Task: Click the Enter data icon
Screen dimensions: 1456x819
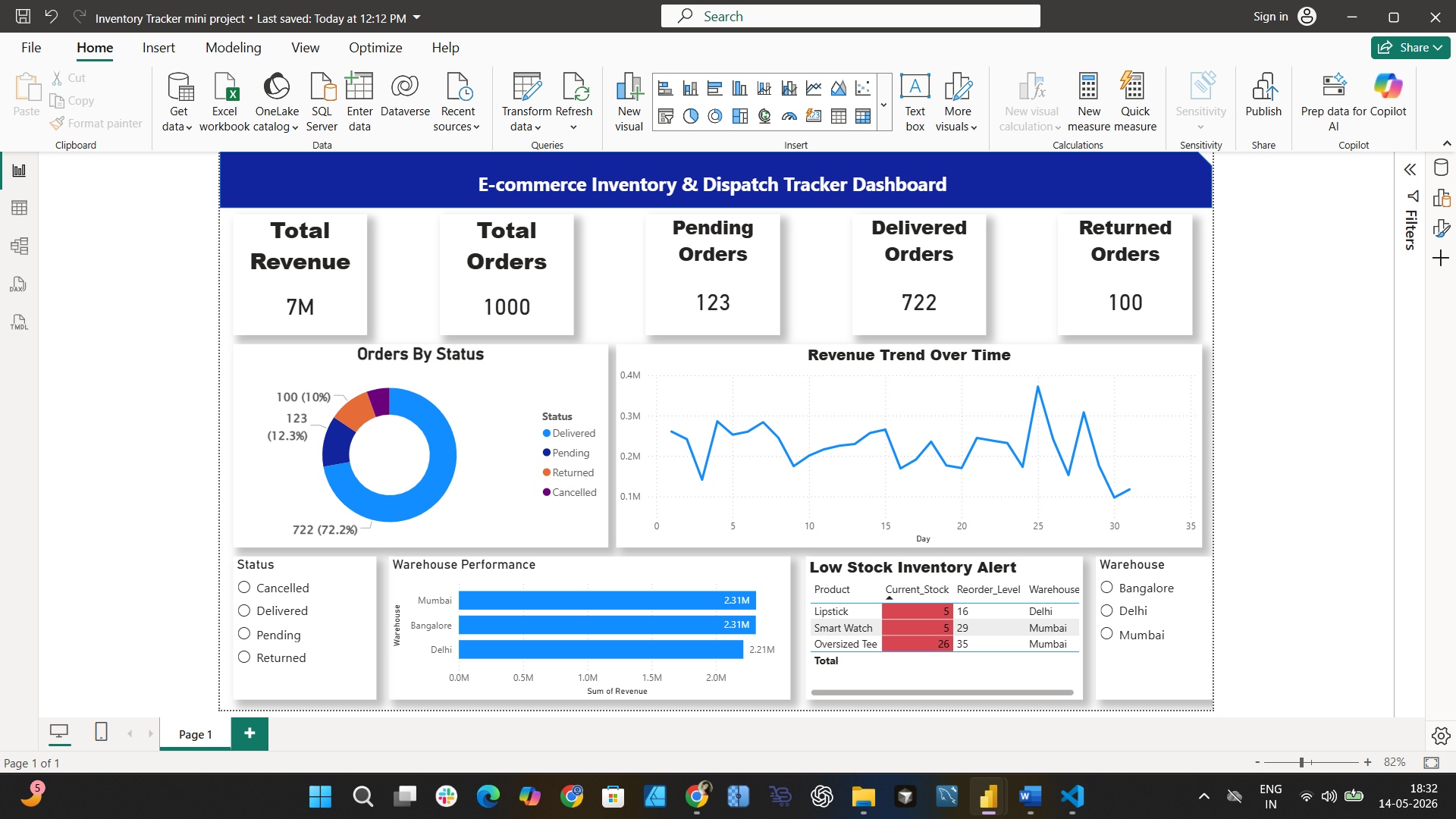Action: point(359,102)
